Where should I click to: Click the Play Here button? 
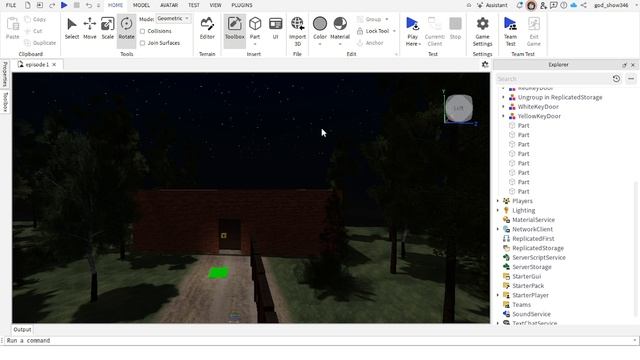point(413,31)
